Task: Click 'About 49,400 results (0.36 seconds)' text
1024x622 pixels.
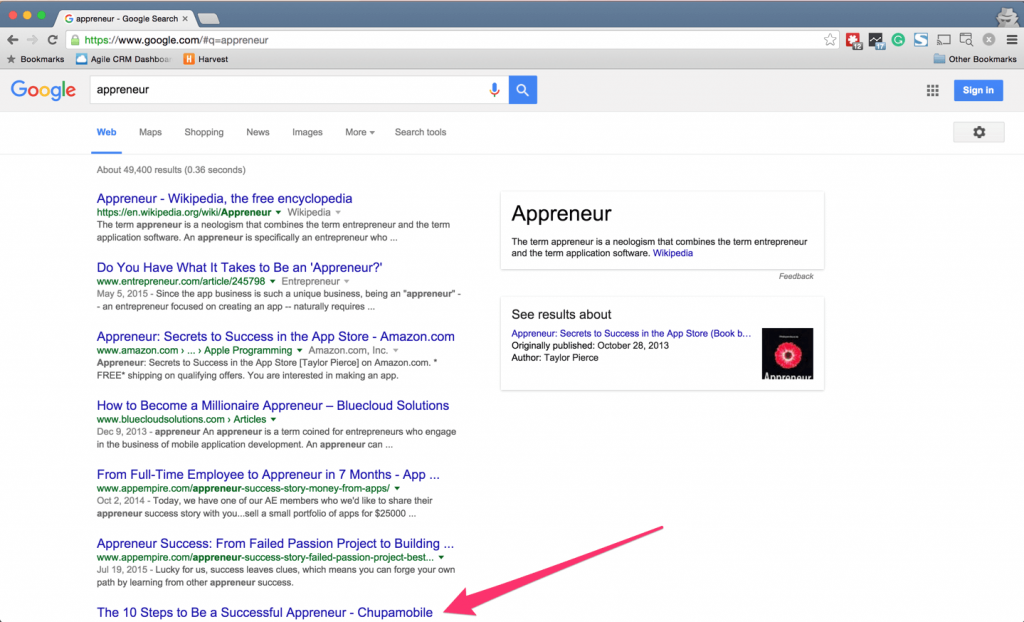Action: coord(171,170)
